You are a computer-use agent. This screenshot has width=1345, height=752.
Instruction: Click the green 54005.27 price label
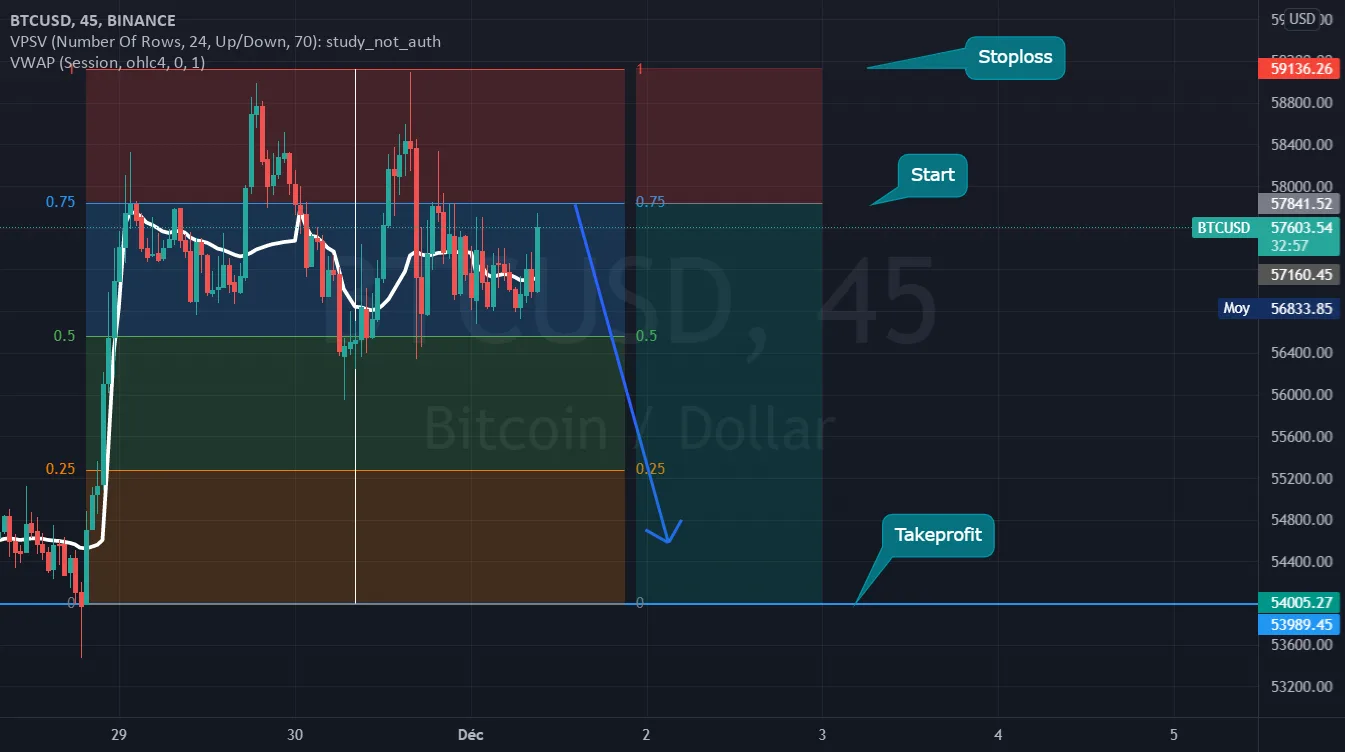pos(1297,603)
